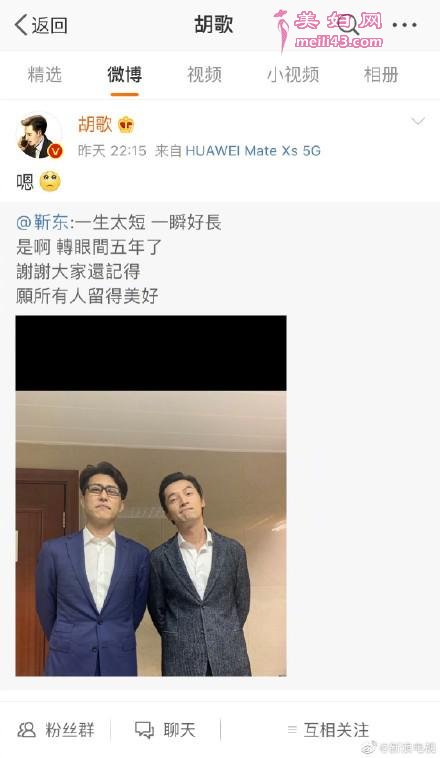Open the reposted photo of two men
The width and height of the screenshot is (440, 758).
tap(151, 496)
